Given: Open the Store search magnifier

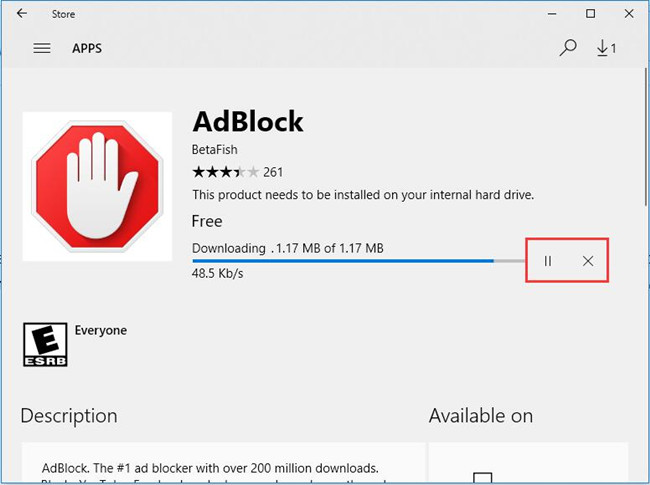Looking at the screenshot, I should pyautogui.click(x=568, y=48).
